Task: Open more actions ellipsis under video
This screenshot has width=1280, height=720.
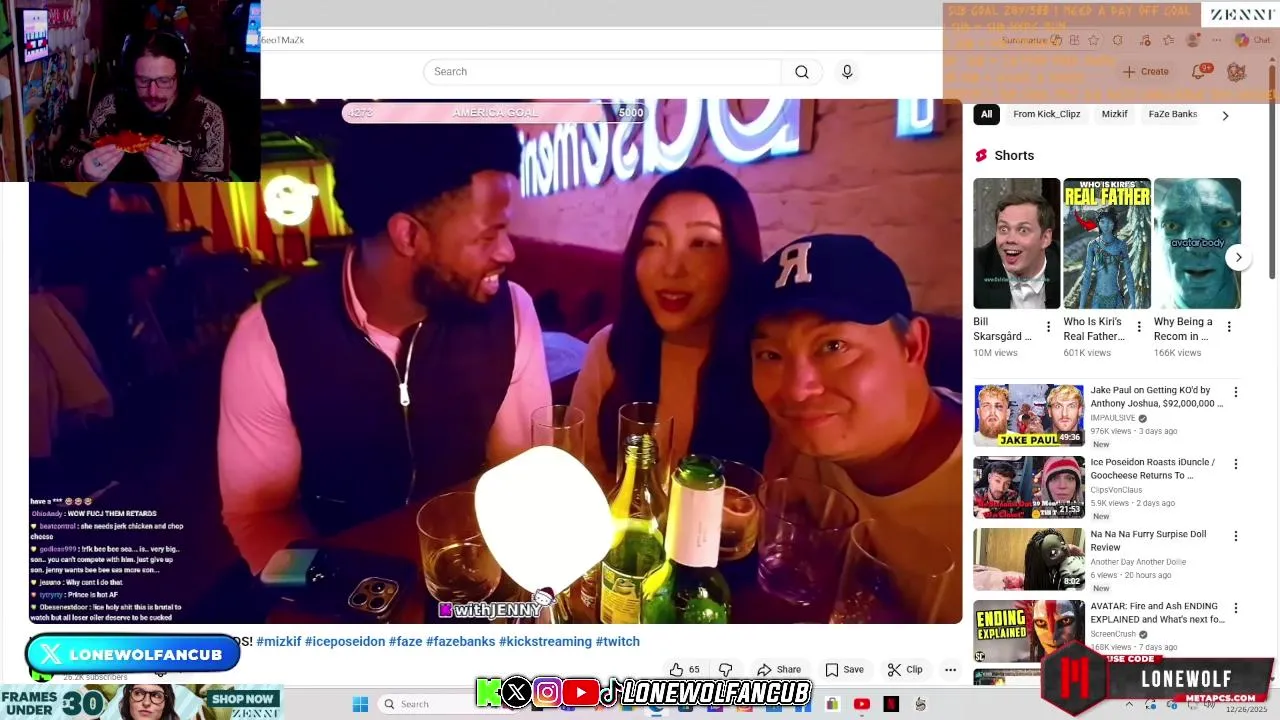Action: click(950, 670)
